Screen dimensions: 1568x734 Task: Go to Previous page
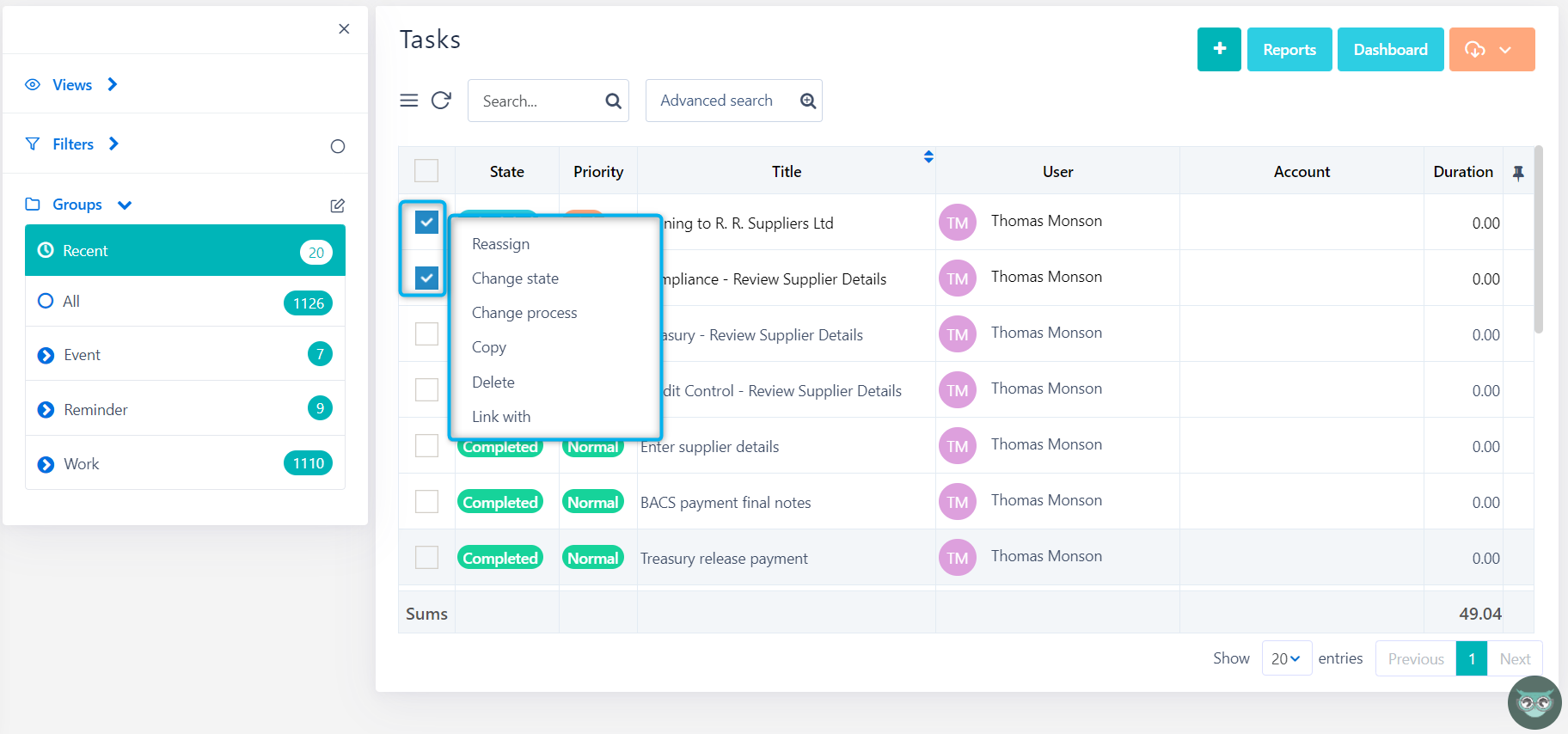[1416, 658]
